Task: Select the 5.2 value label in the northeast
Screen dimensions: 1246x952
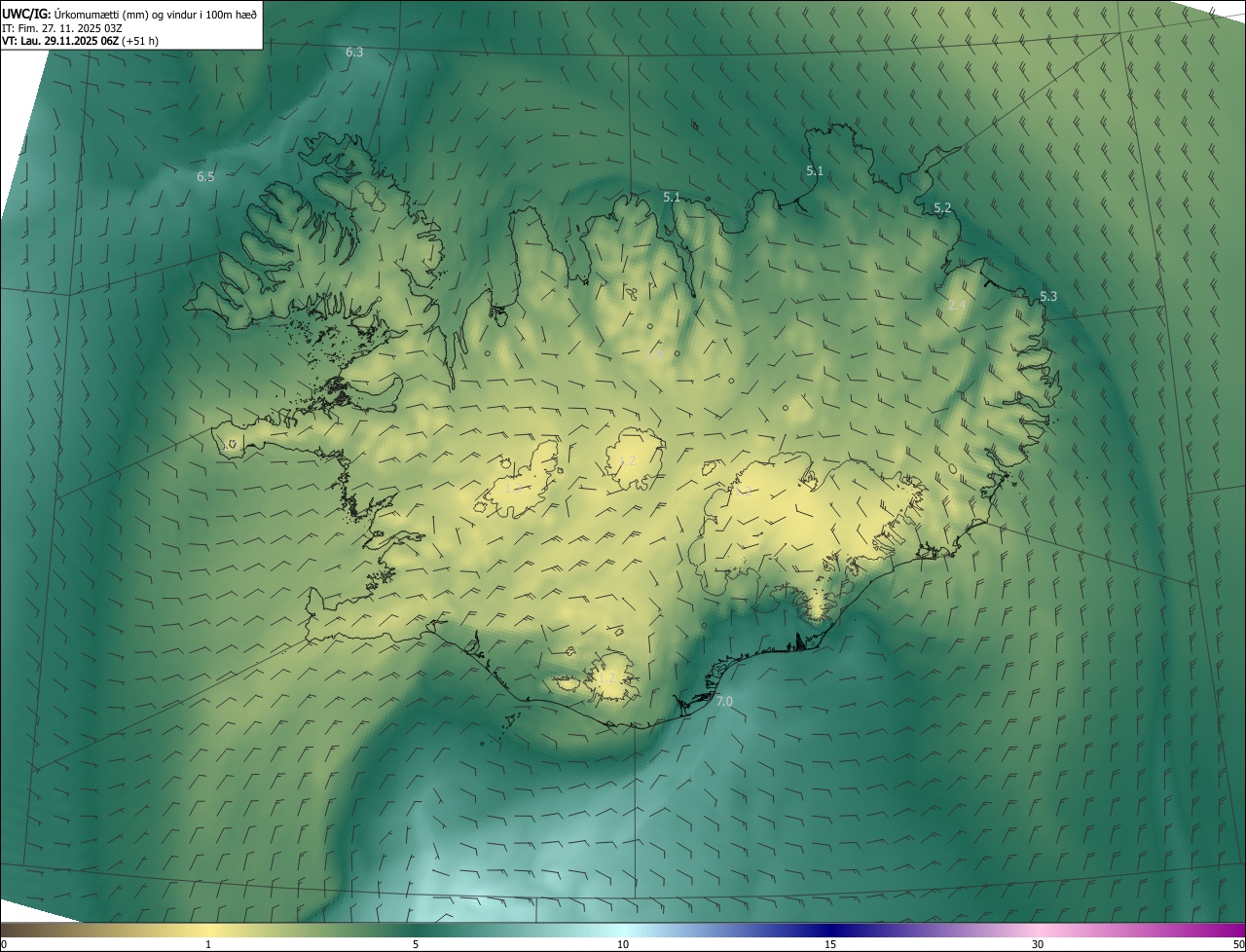Action: [x=942, y=208]
